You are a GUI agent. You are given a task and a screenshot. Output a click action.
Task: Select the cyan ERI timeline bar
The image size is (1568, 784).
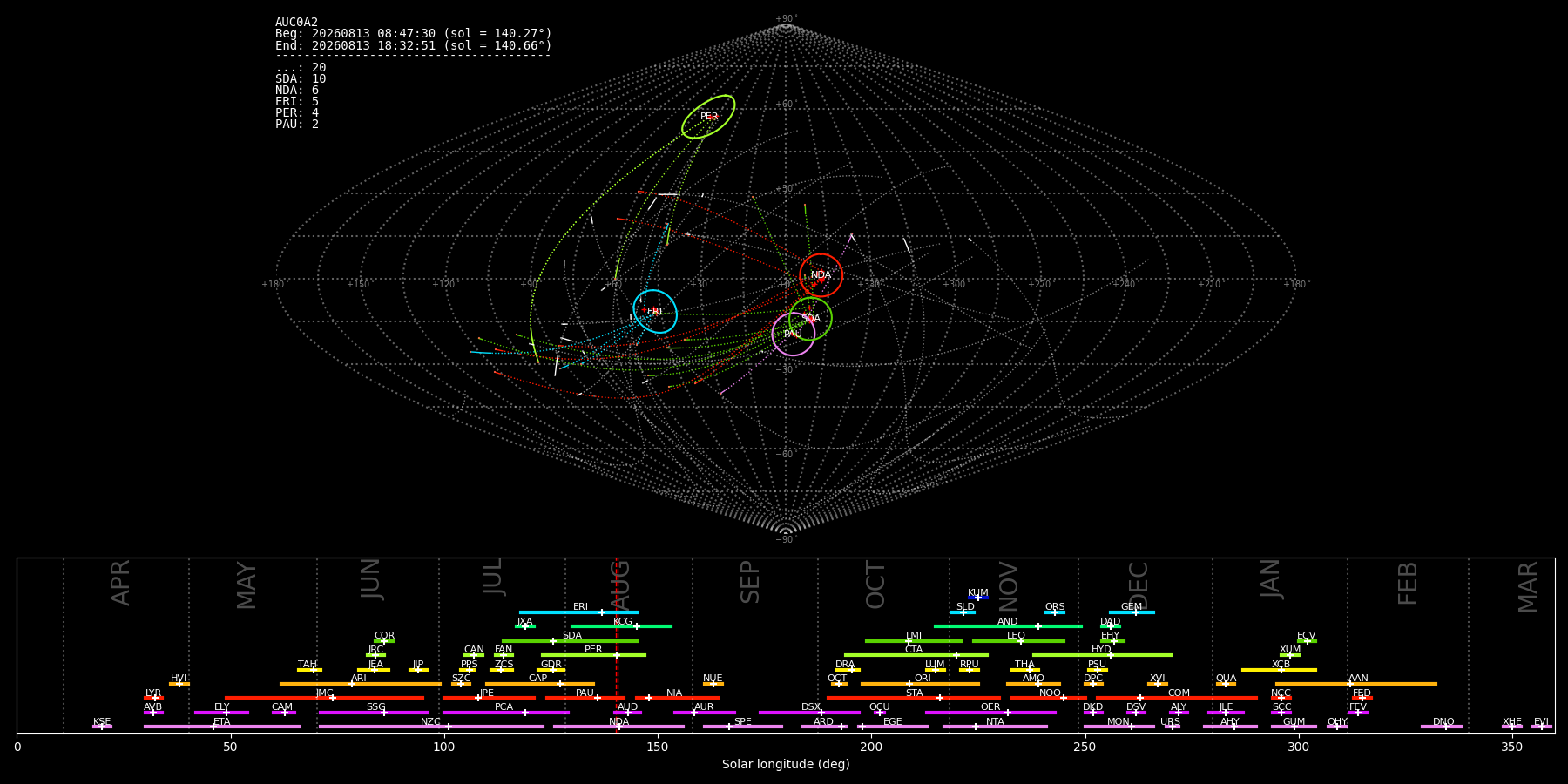click(578, 612)
